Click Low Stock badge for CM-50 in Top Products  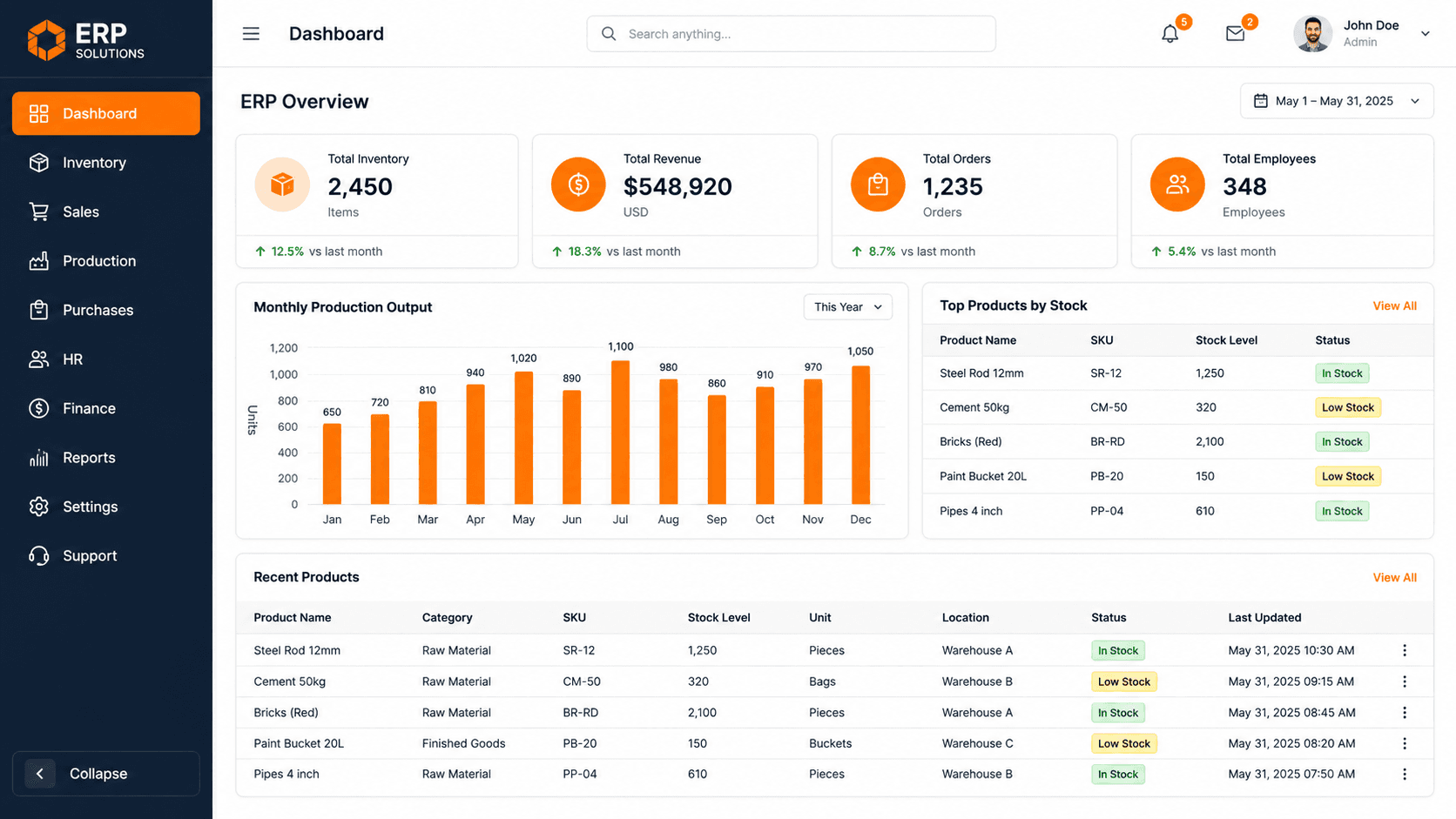[x=1347, y=407]
